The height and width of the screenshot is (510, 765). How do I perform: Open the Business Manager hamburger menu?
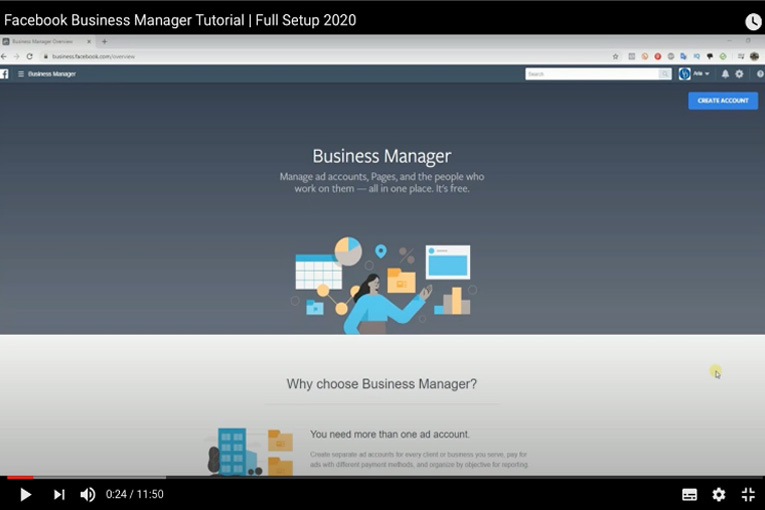20,74
